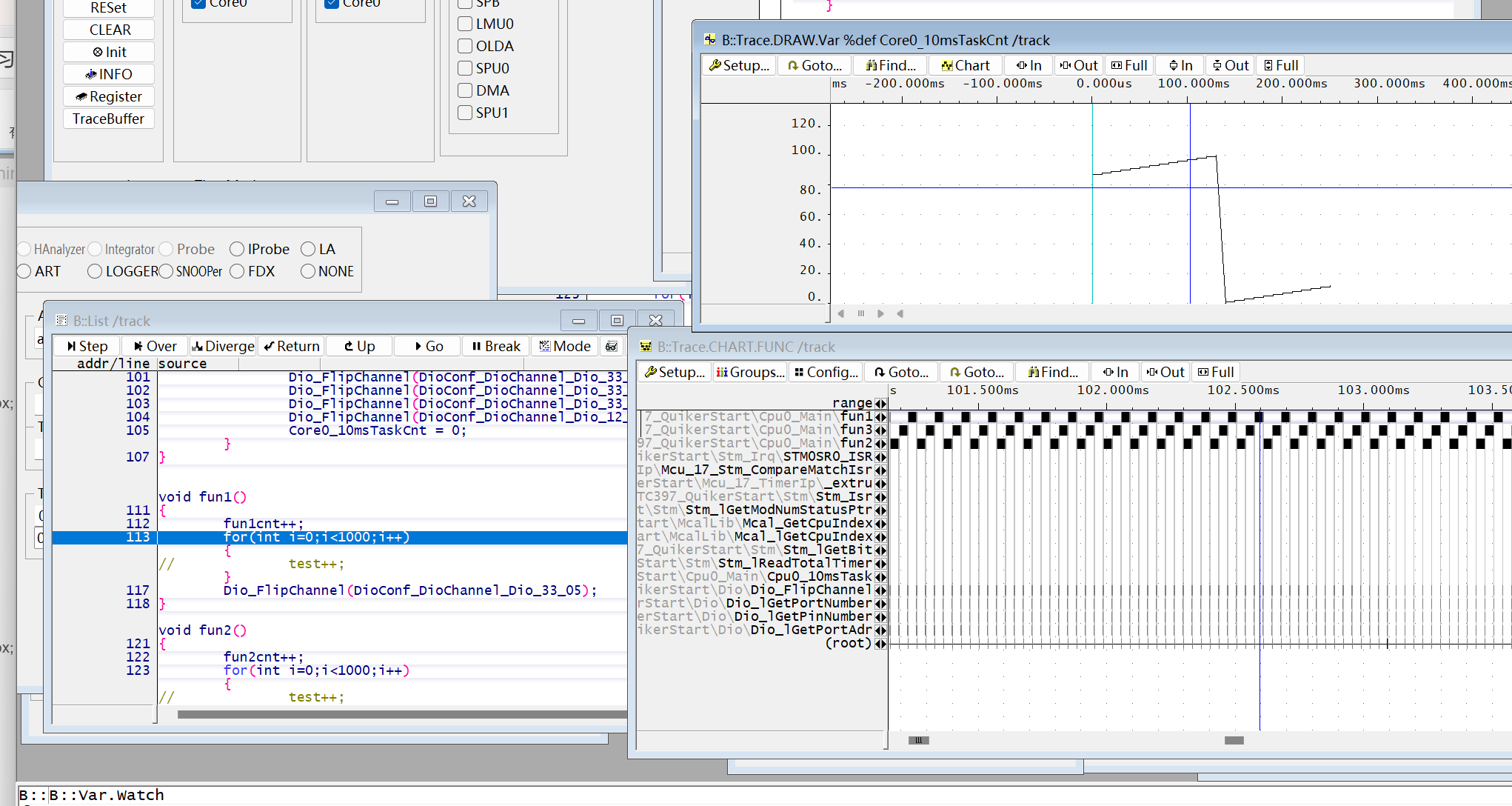
Task: Click arrows next to the (root) row
Action: click(x=880, y=643)
